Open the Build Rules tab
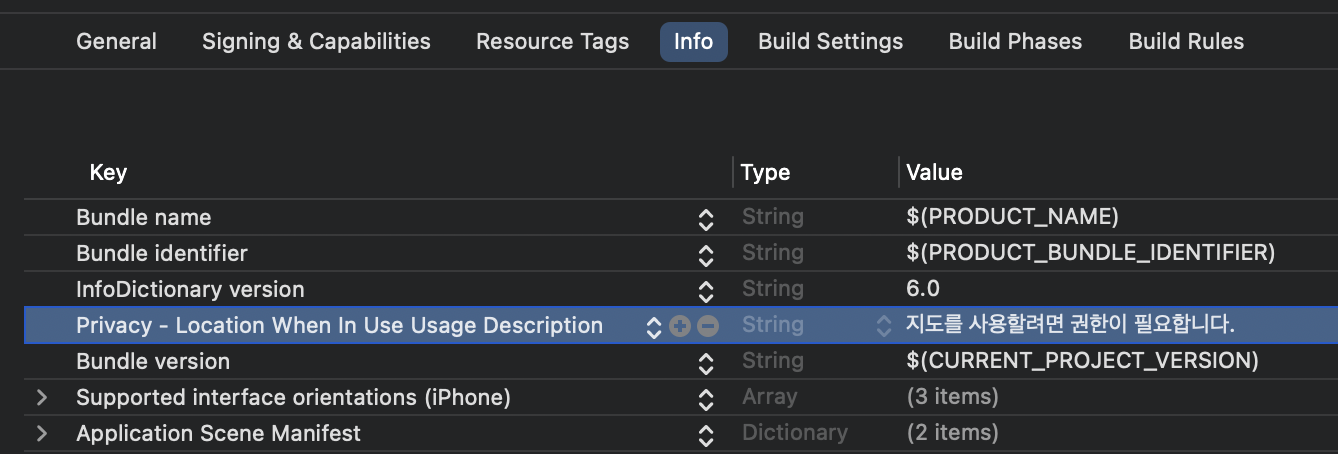This screenshot has height=454, width=1338. [x=1186, y=42]
